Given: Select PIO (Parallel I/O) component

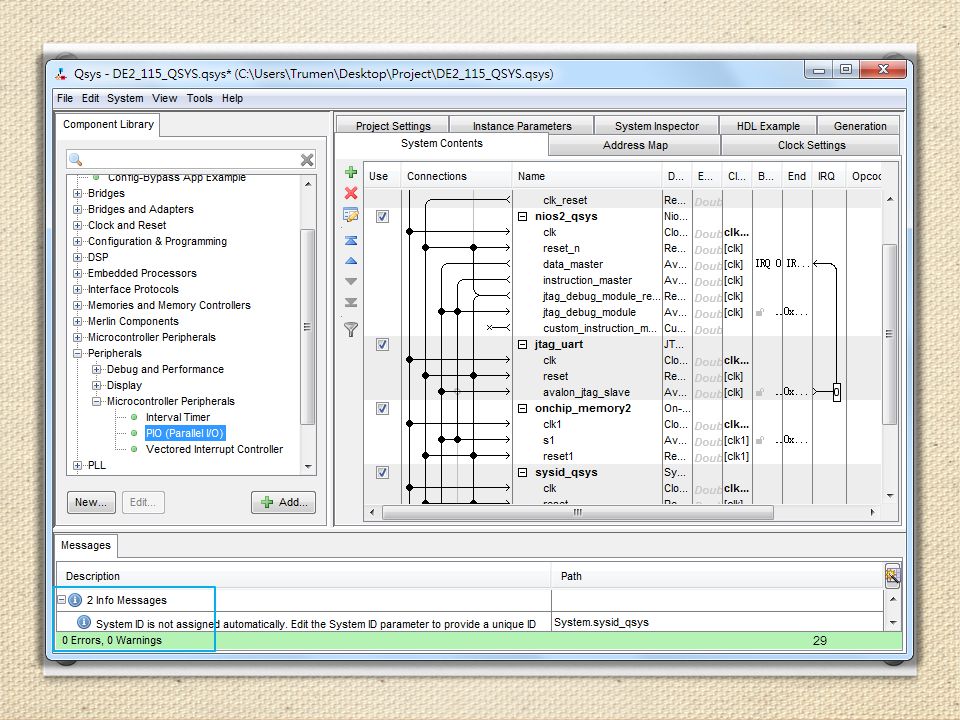Looking at the screenshot, I should click(x=185, y=433).
